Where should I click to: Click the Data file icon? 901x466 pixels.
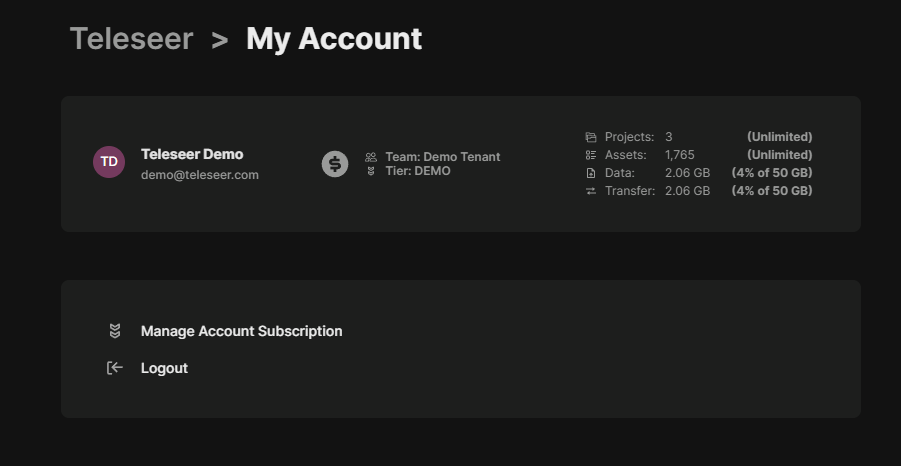(591, 173)
